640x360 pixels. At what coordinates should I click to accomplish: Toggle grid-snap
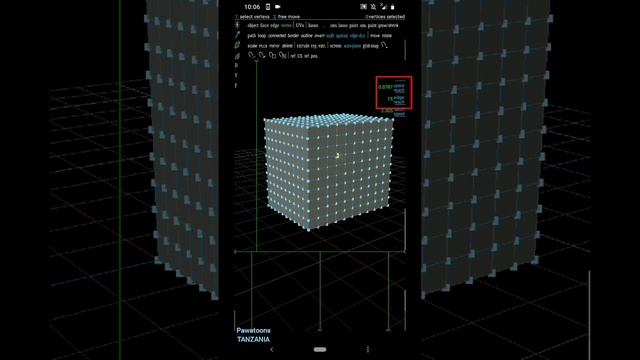(371, 46)
